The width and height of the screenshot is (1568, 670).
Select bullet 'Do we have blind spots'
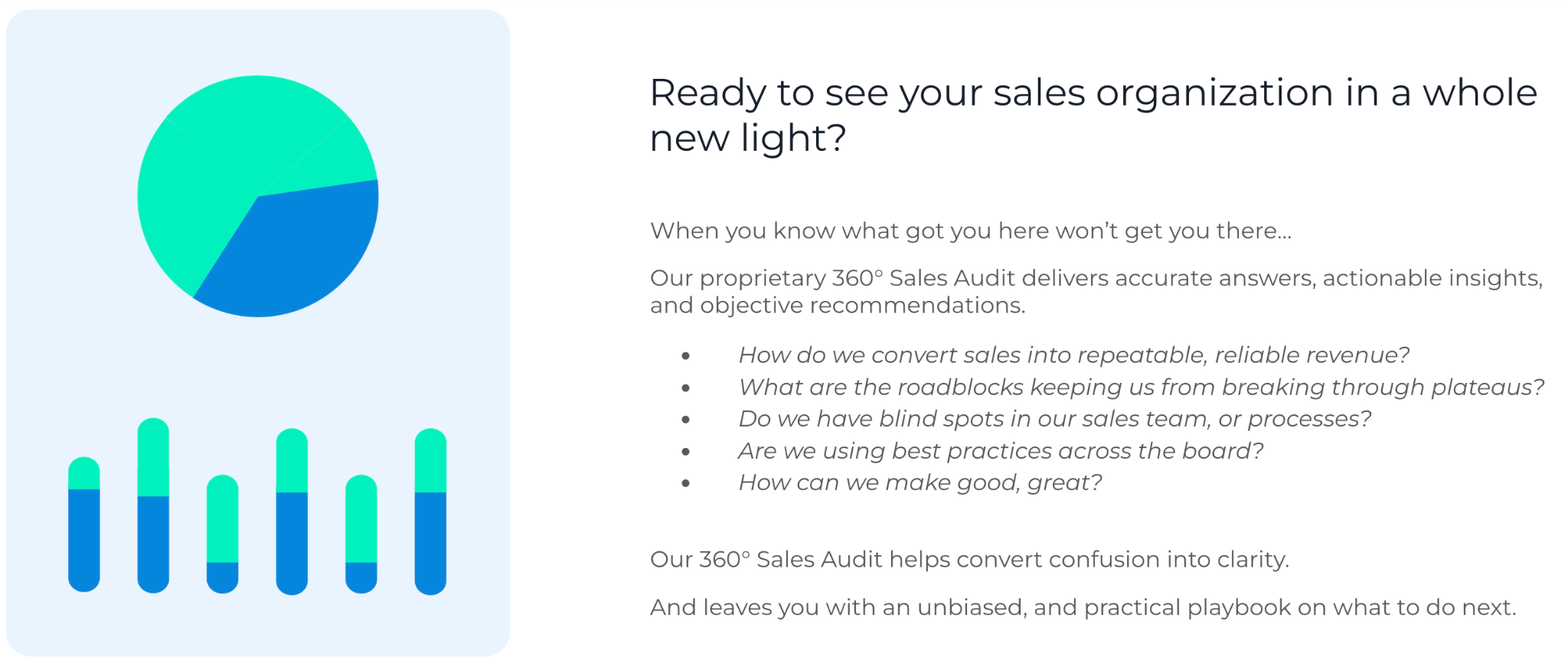[x=1054, y=419]
